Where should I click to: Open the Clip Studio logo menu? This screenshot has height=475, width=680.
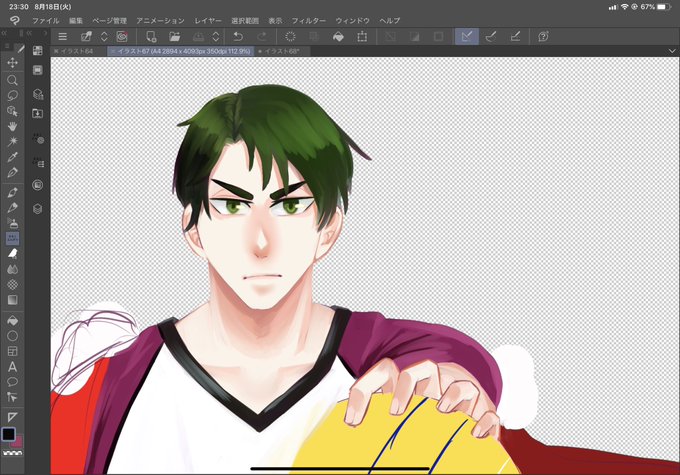[14, 20]
